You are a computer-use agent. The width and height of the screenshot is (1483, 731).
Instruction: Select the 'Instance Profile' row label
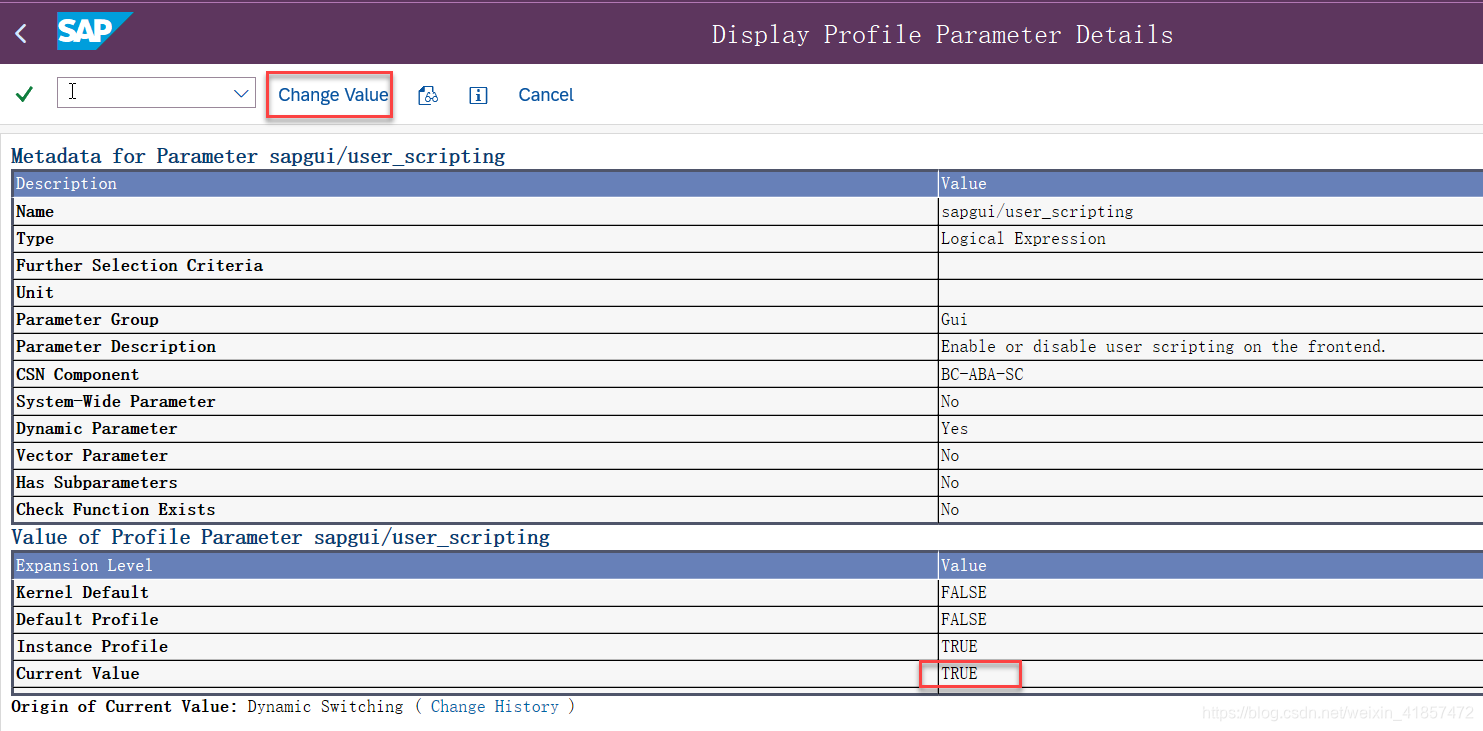click(92, 646)
